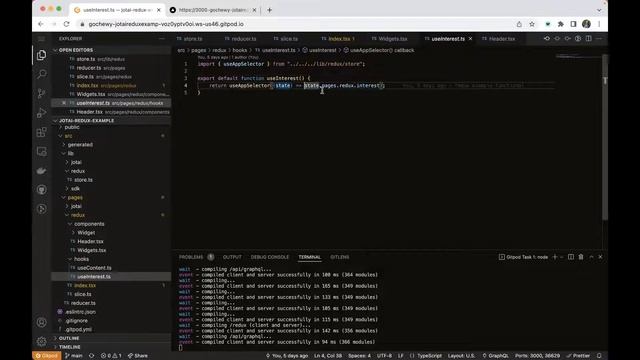
Task: Kill terminal with trash icon
Action: click(x=581, y=257)
